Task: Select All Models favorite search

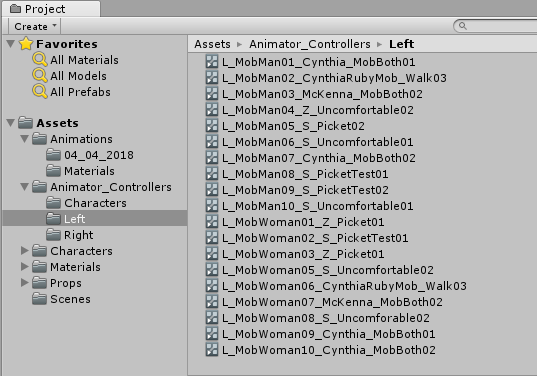Action: tap(78, 76)
